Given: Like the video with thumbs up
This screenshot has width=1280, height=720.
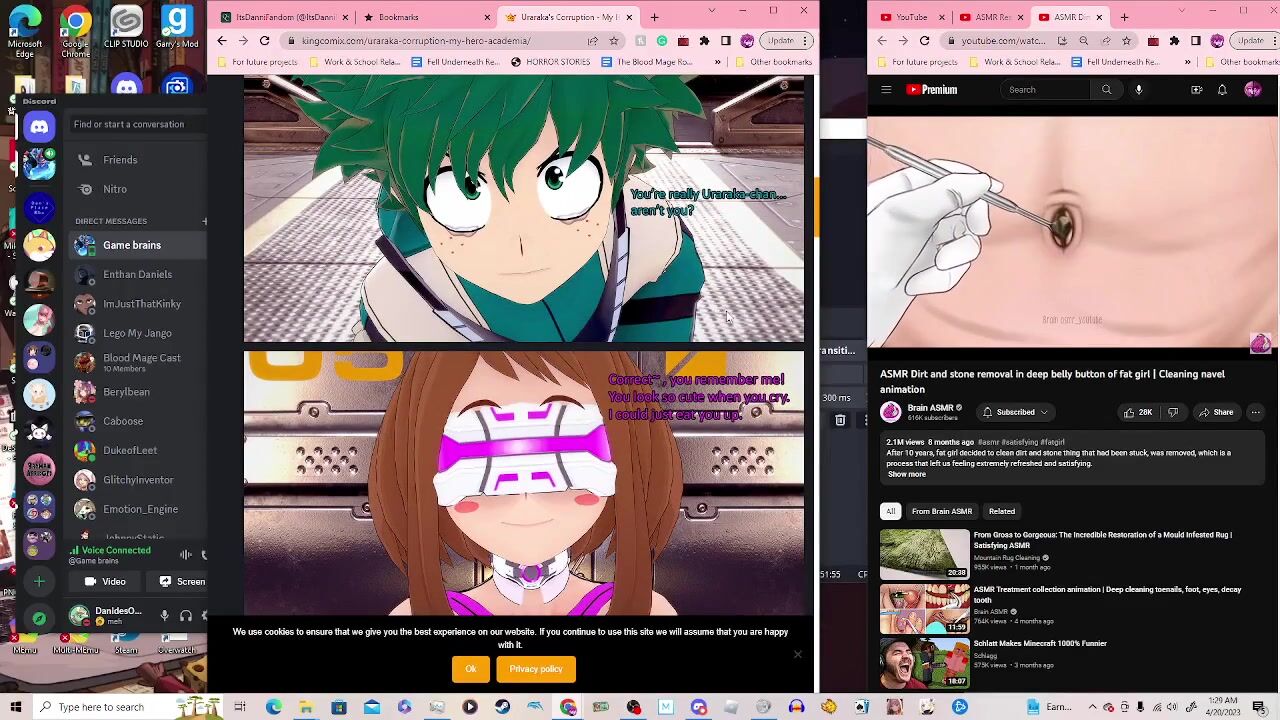Looking at the screenshot, I should pyautogui.click(x=1137, y=412).
